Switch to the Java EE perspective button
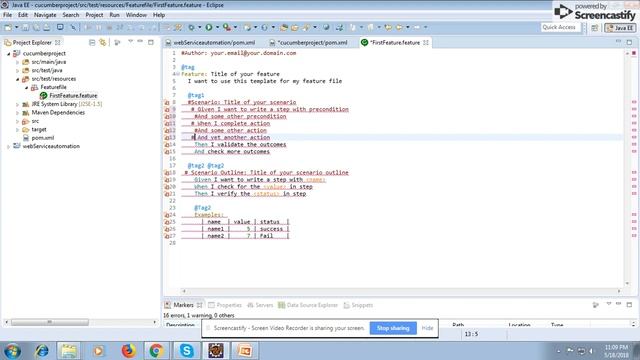Viewport: 640px width, 360px height. click(620, 28)
